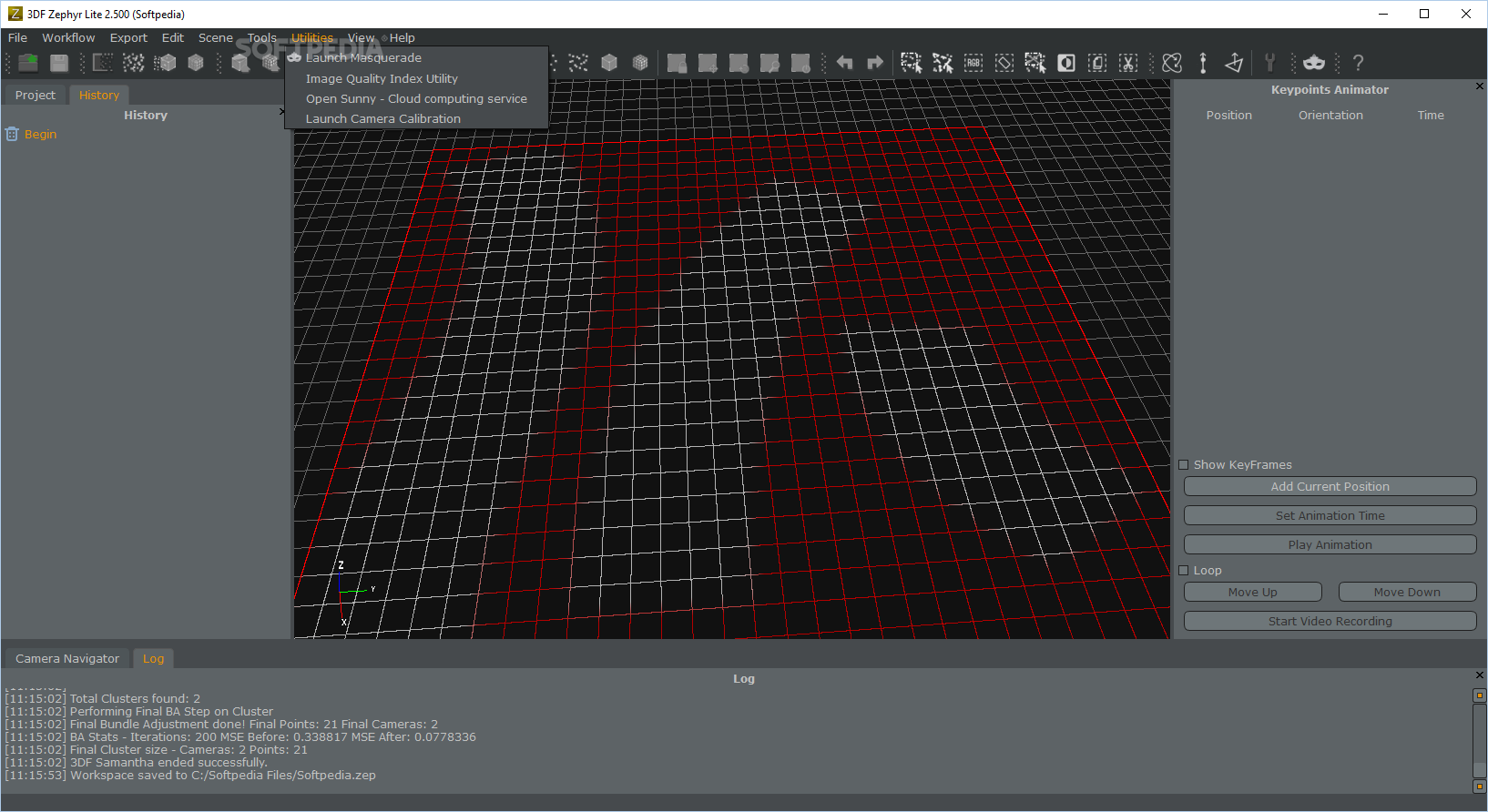Screen dimensions: 1488x812
Task: Close the Keypoints Animator panel
Action: point(1480,86)
